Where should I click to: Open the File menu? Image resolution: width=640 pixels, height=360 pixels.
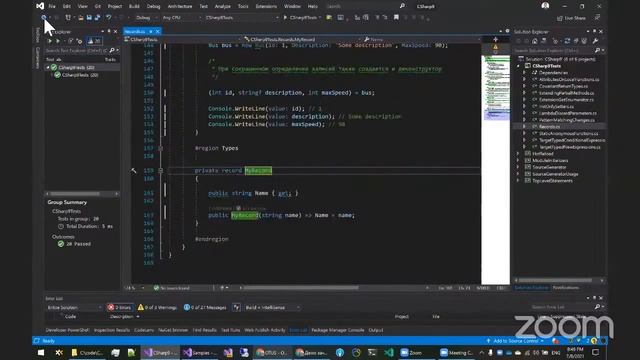coord(52,7)
